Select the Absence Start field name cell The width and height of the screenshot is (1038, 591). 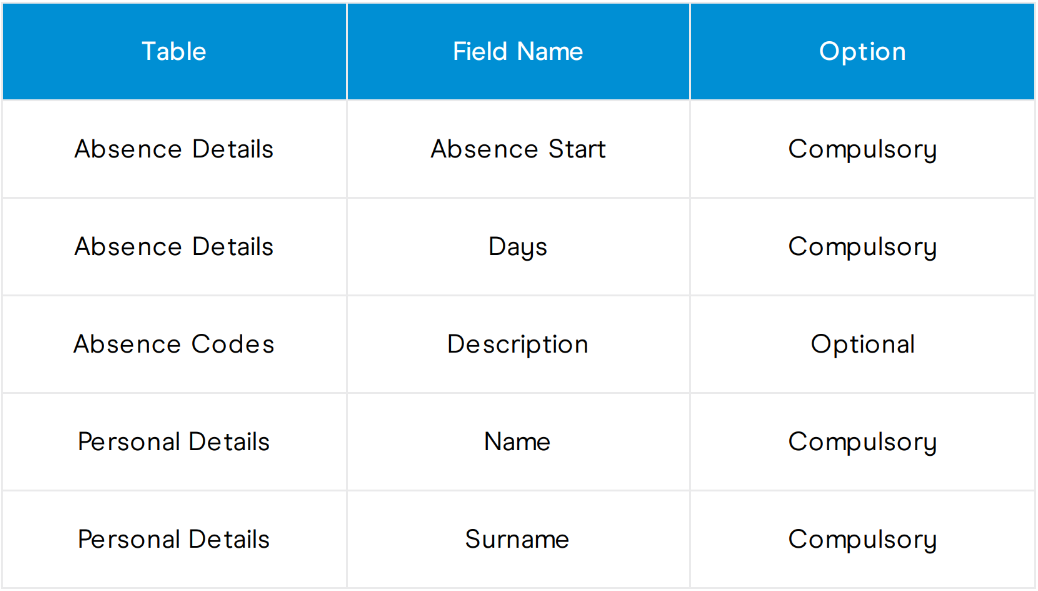pyautogui.click(x=518, y=149)
